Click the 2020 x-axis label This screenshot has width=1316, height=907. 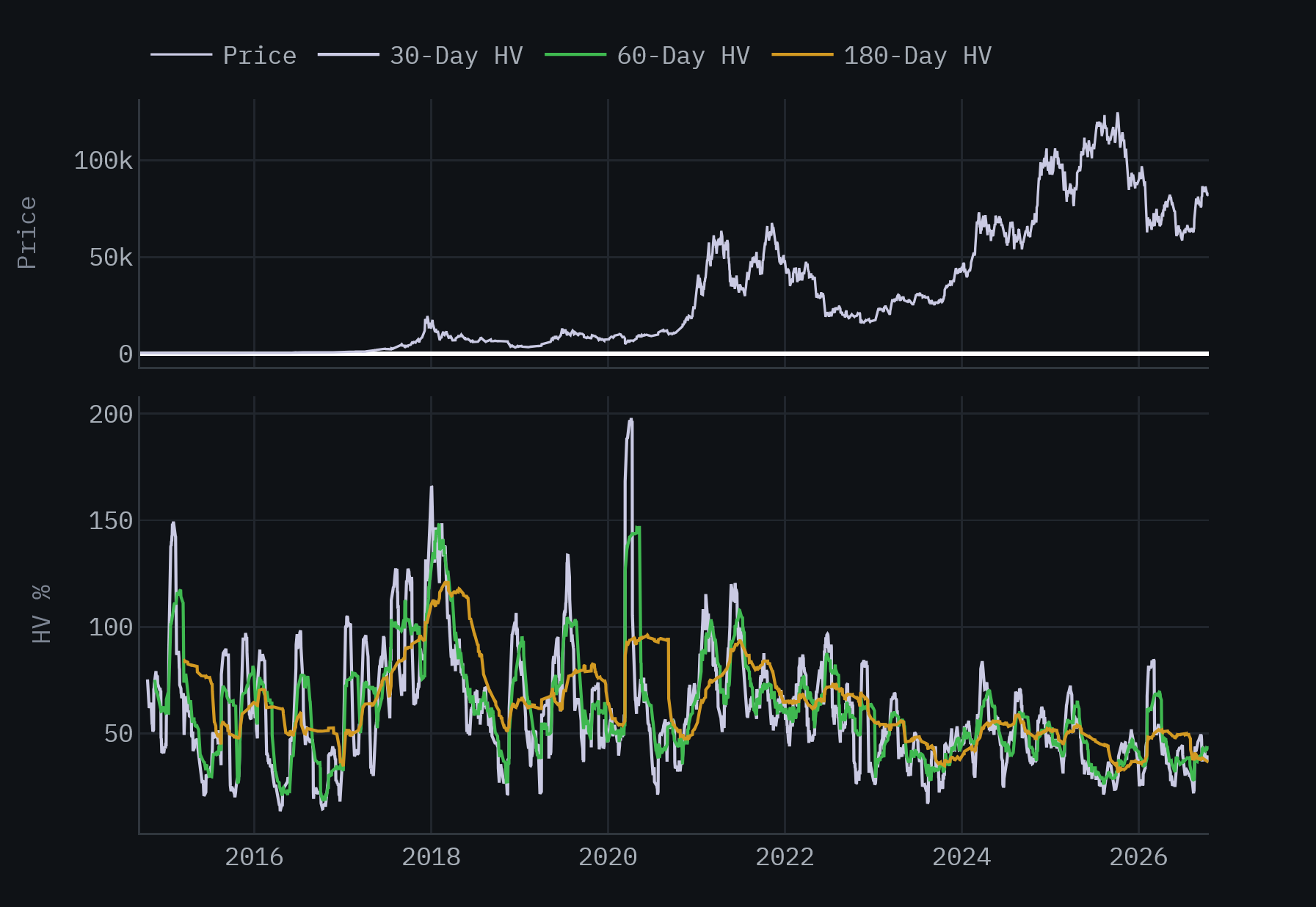pos(608,857)
